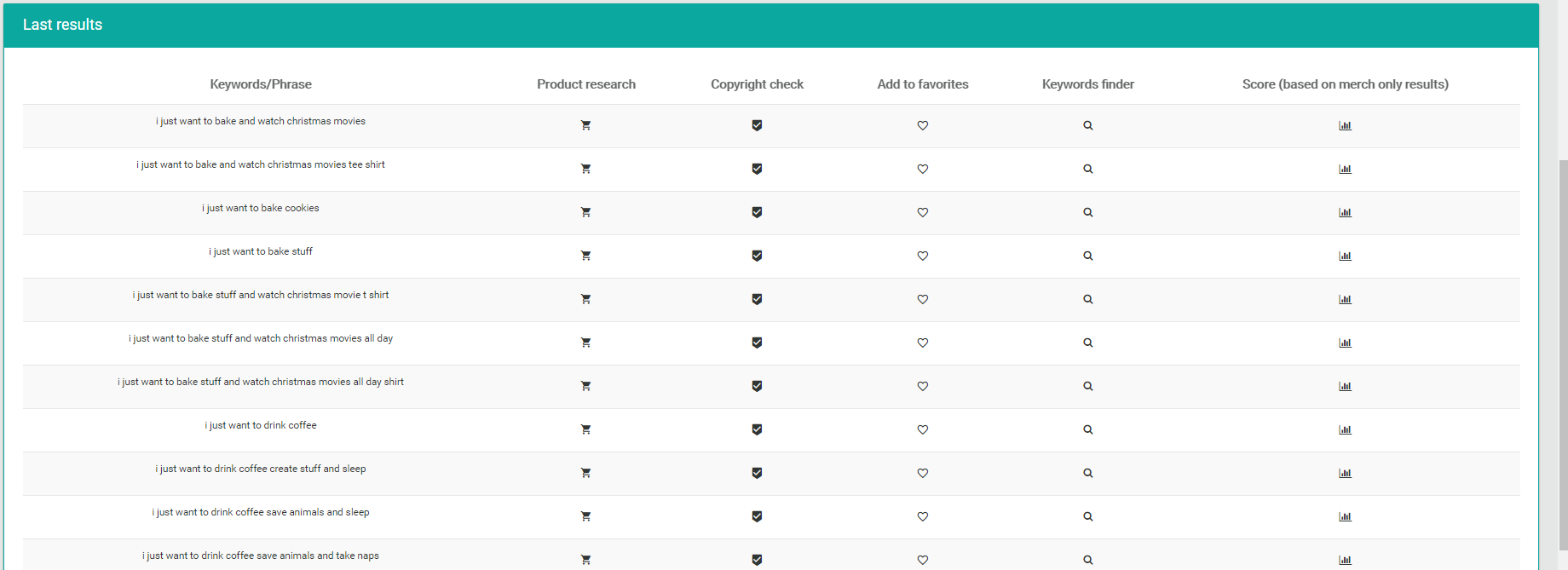
Task: Open keywords finder for 'save animals and sleep'
Action: [x=1088, y=516]
